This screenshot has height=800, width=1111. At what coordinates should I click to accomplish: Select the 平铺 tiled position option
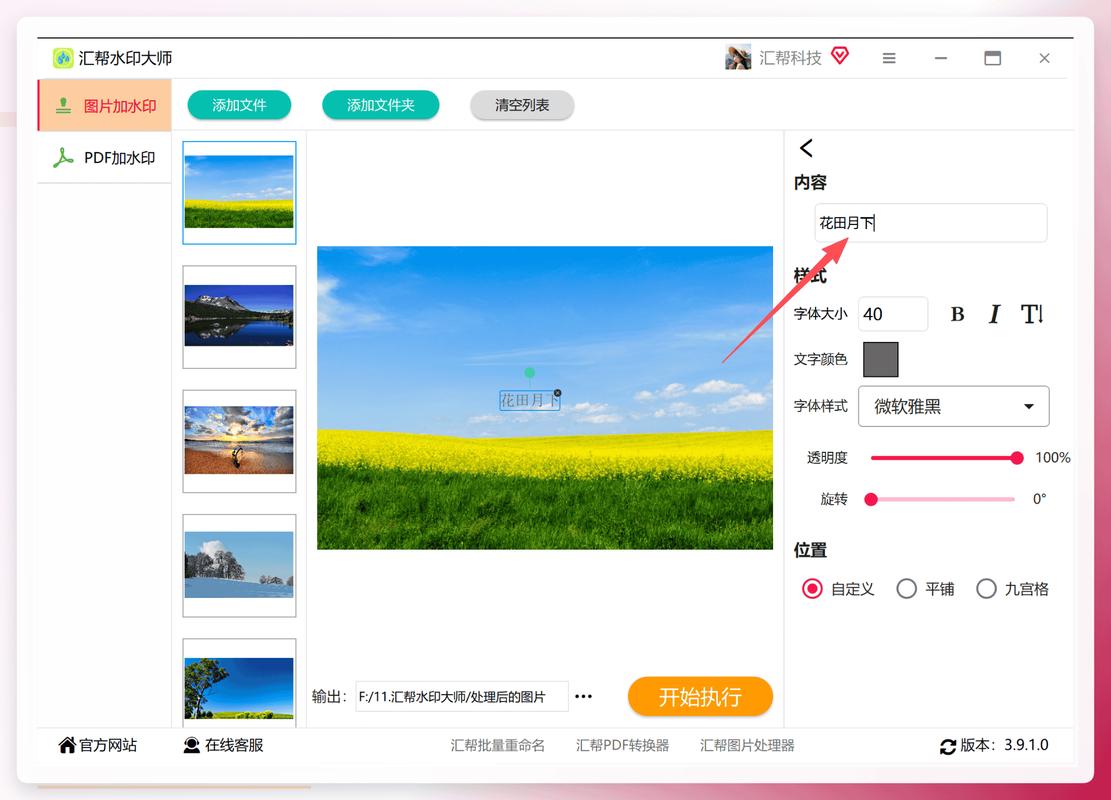coord(906,589)
